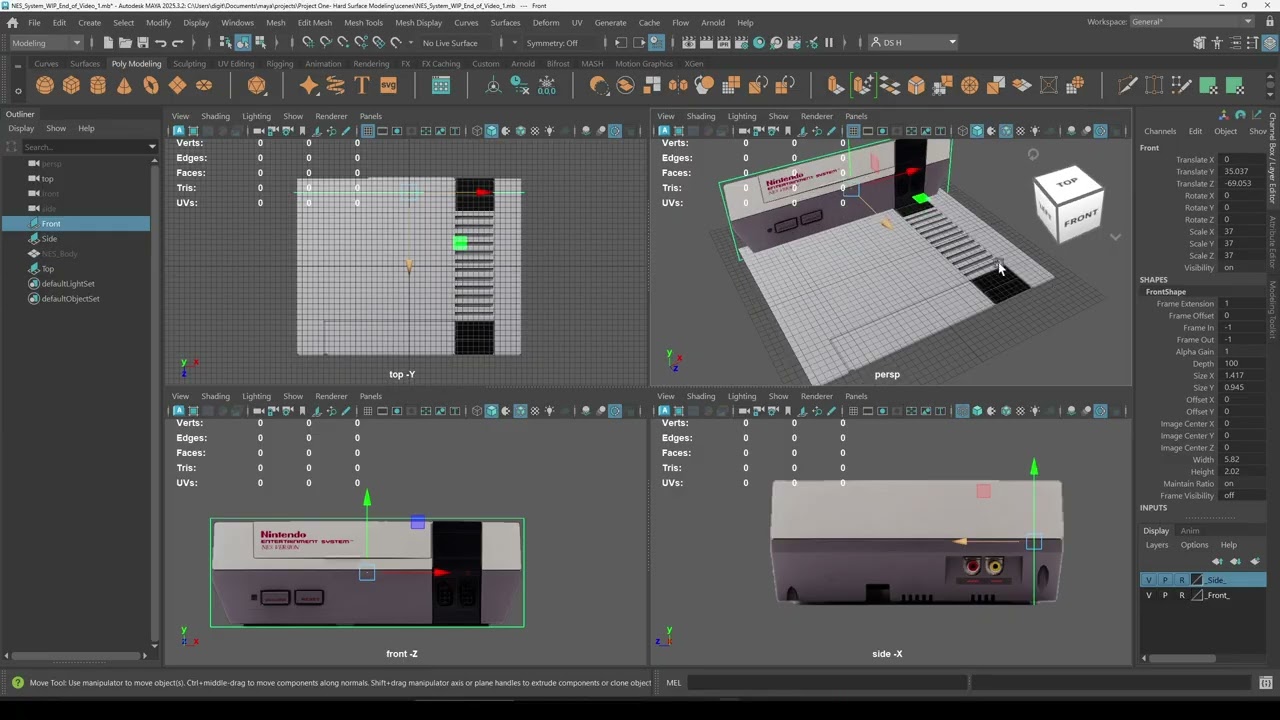Open the Layers menu in Layer Editor

click(1157, 545)
